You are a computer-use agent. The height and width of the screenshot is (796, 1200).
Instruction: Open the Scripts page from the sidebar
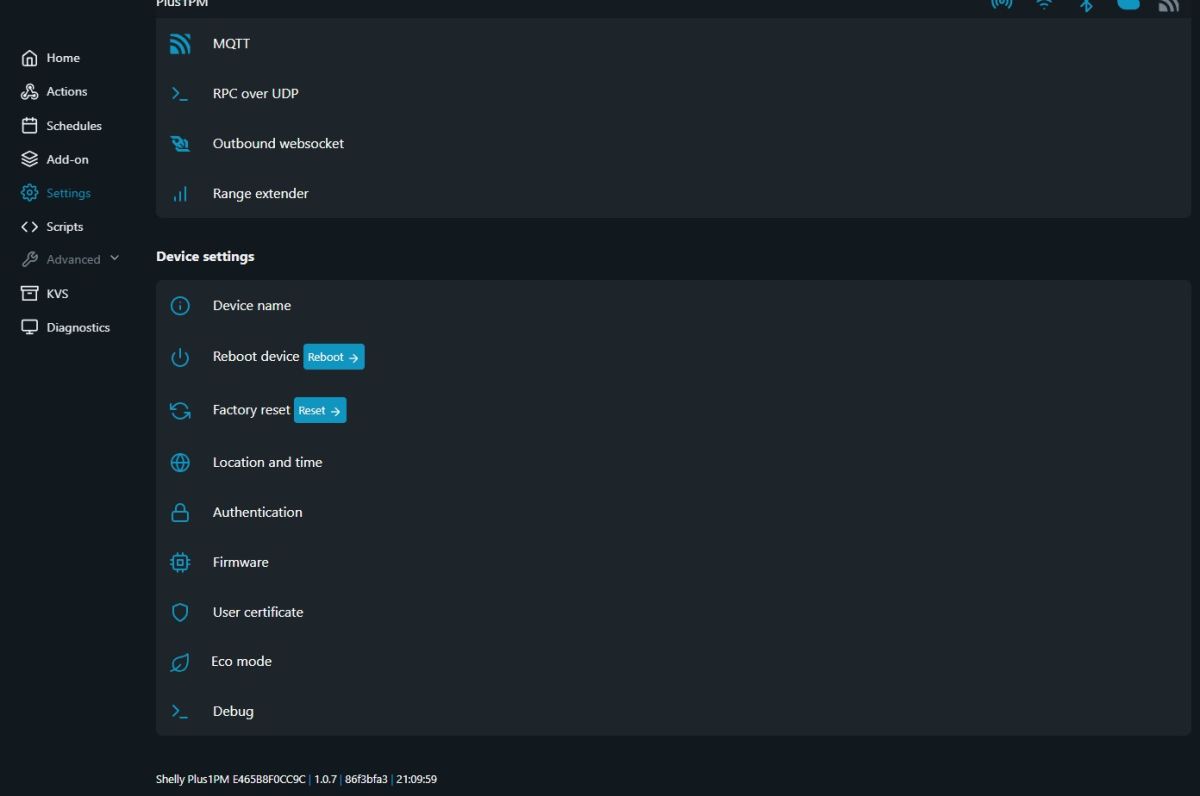coord(64,227)
